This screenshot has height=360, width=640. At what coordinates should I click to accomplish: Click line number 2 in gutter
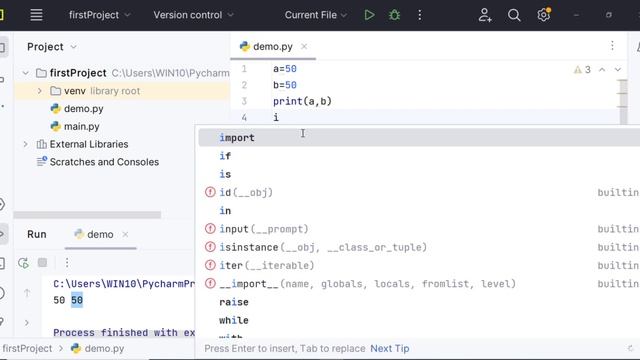click(x=244, y=85)
